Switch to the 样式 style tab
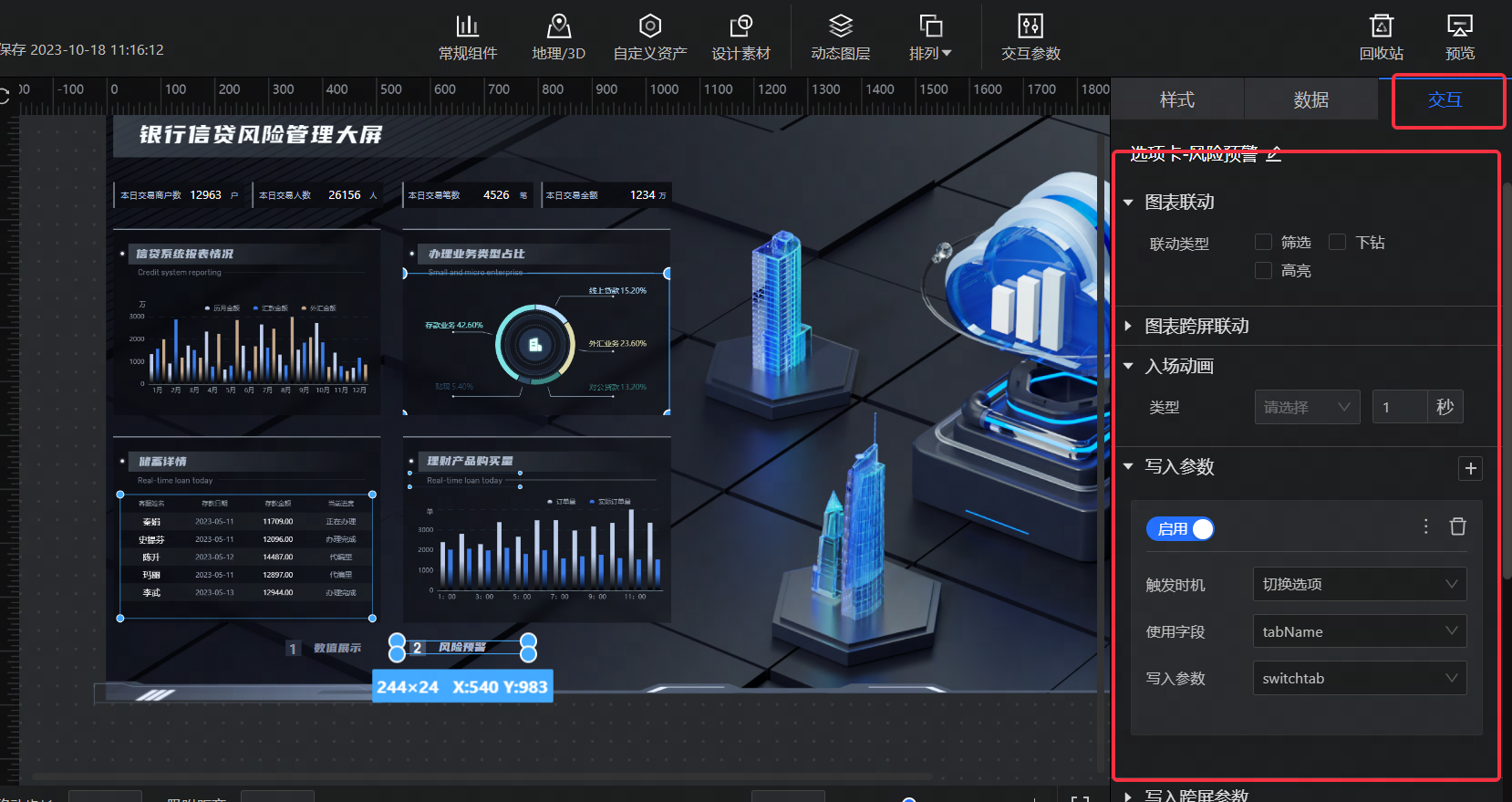Screen dimensions: 1512x802 coord(1176,99)
